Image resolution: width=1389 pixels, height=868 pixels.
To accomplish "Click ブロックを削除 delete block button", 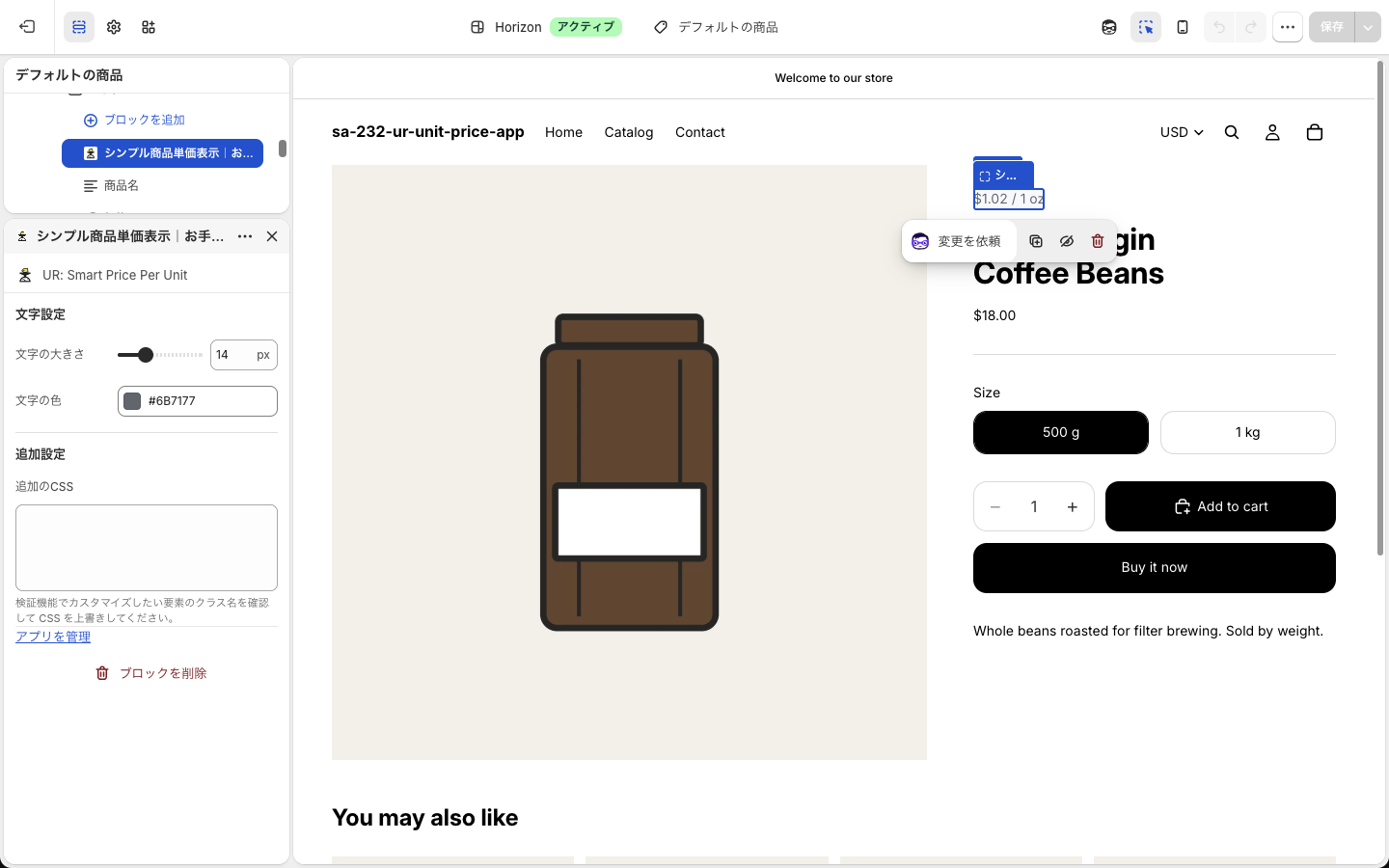I will 150,673.
